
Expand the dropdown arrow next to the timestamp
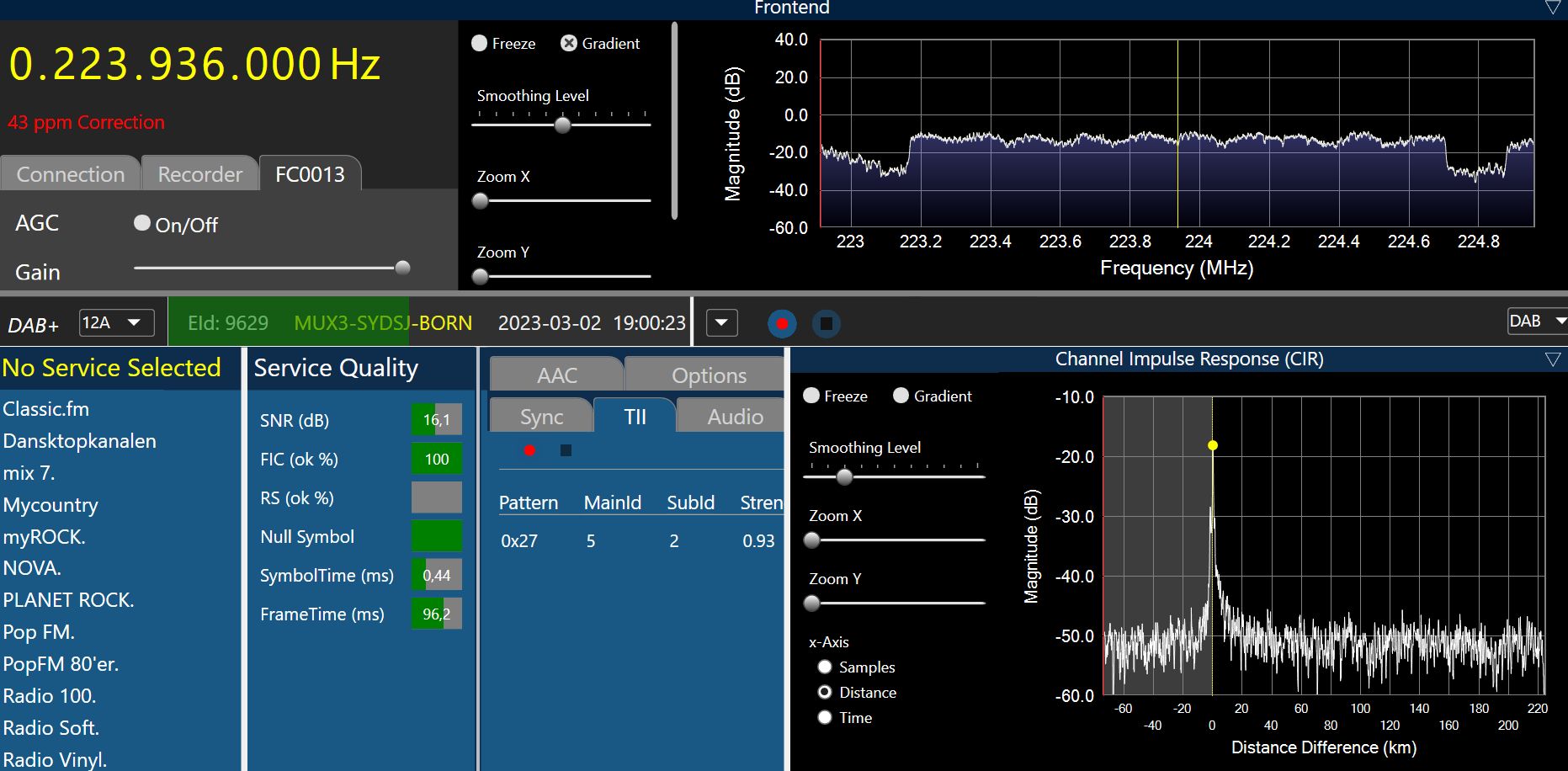(721, 323)
